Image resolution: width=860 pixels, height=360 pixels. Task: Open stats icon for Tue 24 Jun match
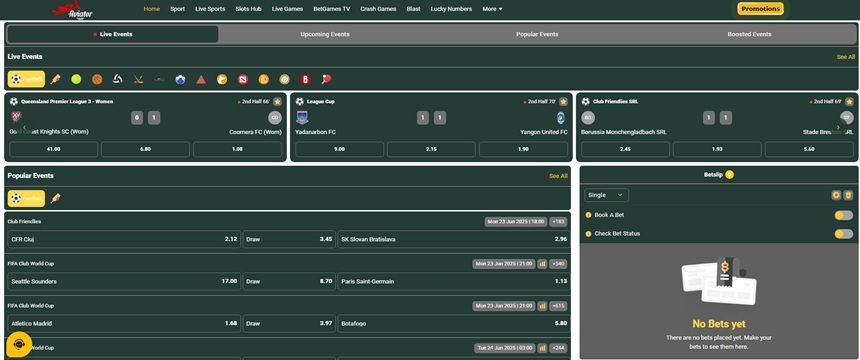tap(542, 348)
